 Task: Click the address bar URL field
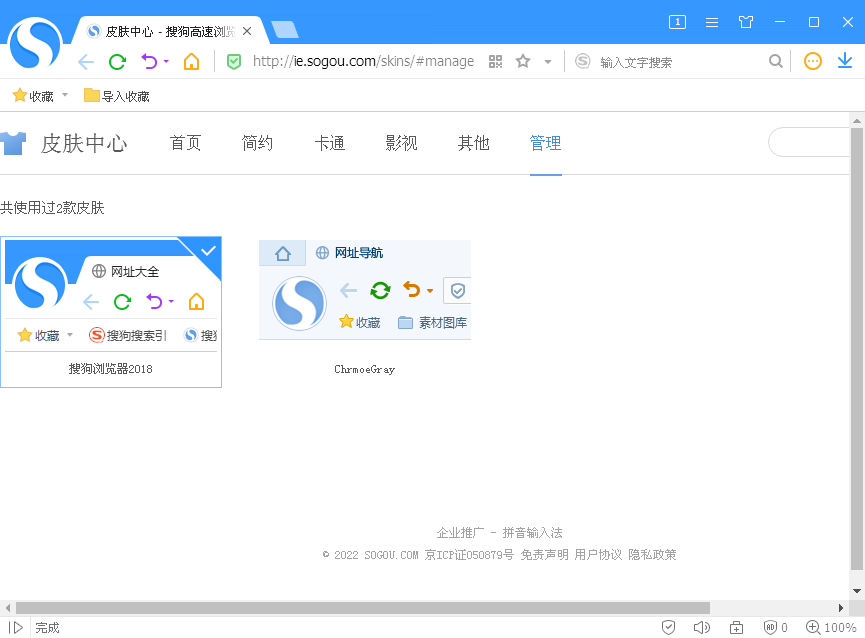[363, 61]
